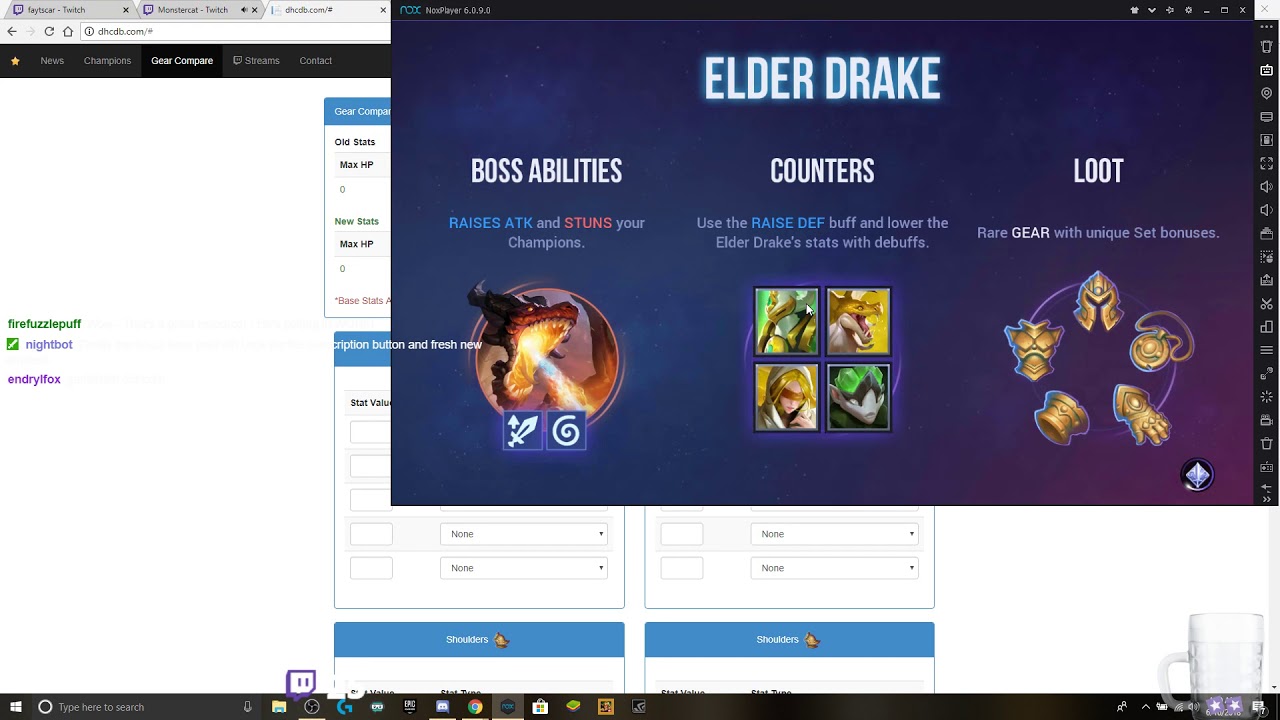The image size is (1280, 720).
Task: Open Contact in dhcdb navigation bar
Action: [315, 61]
